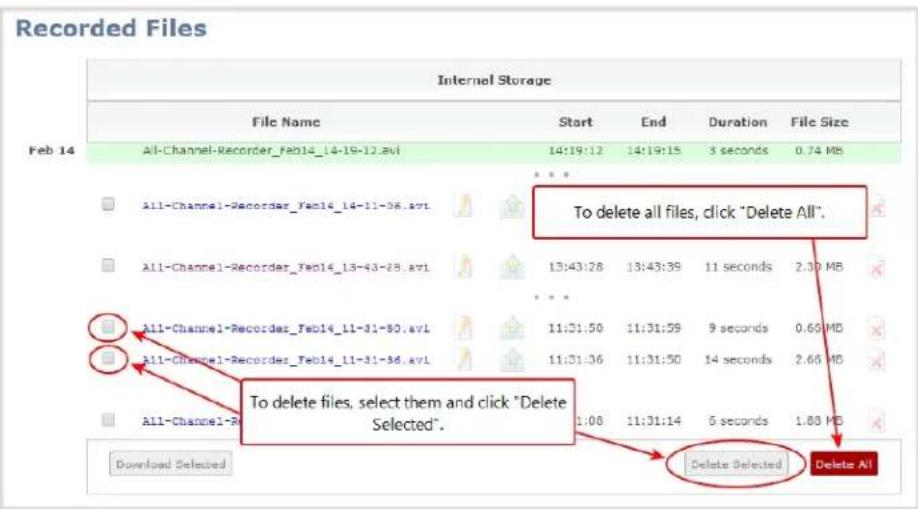Click the Feb 14 date label

point(52,151)
